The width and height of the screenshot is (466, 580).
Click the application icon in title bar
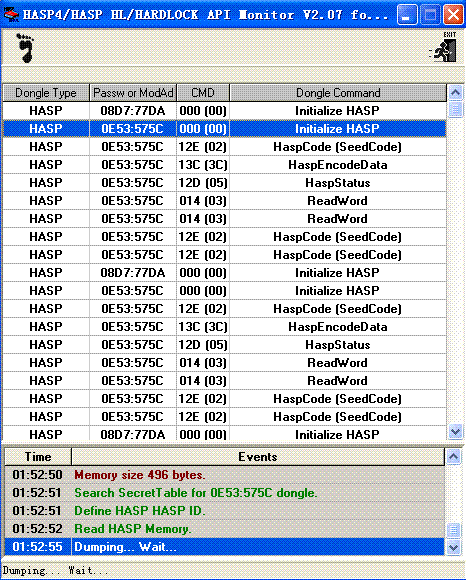click(11, 15)
